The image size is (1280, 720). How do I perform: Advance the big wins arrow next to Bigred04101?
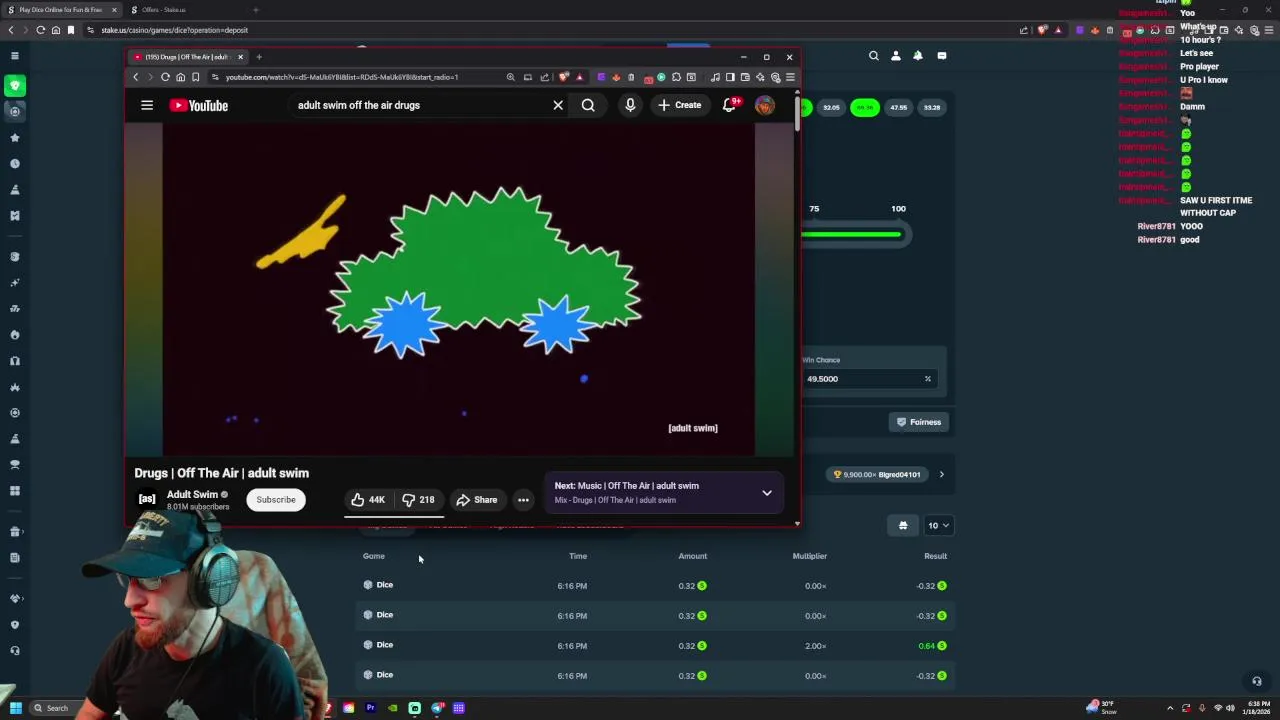click(941, 475)
